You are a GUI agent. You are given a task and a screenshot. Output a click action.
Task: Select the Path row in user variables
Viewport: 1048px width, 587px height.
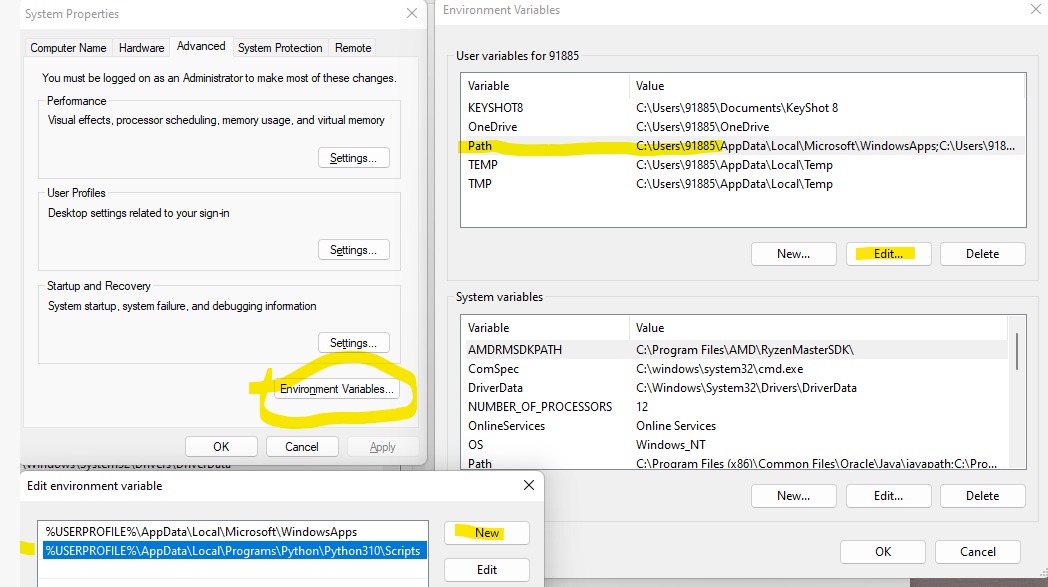[x=740, y=146]
